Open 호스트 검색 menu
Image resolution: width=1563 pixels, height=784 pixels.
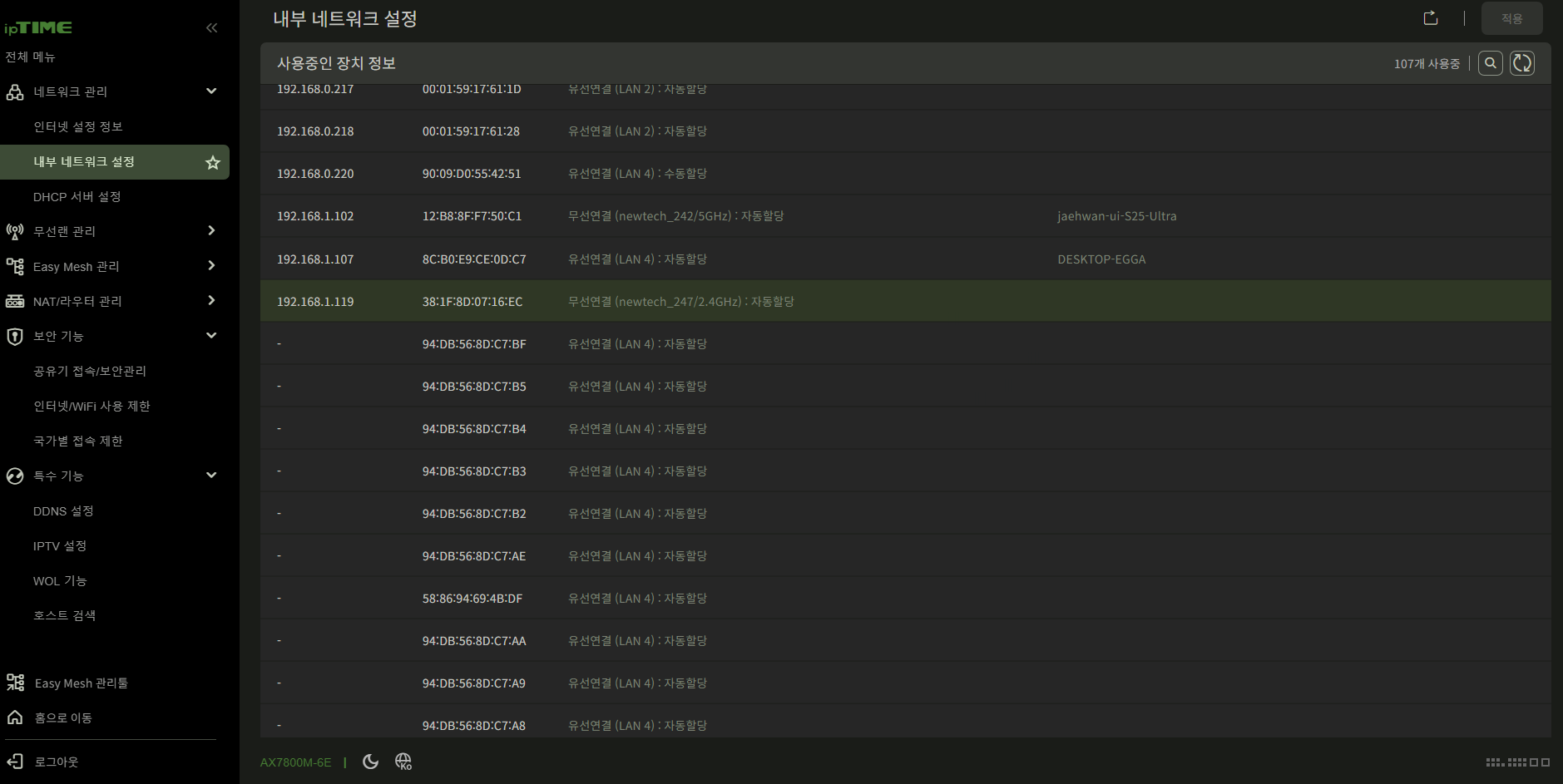click(65, 615)
